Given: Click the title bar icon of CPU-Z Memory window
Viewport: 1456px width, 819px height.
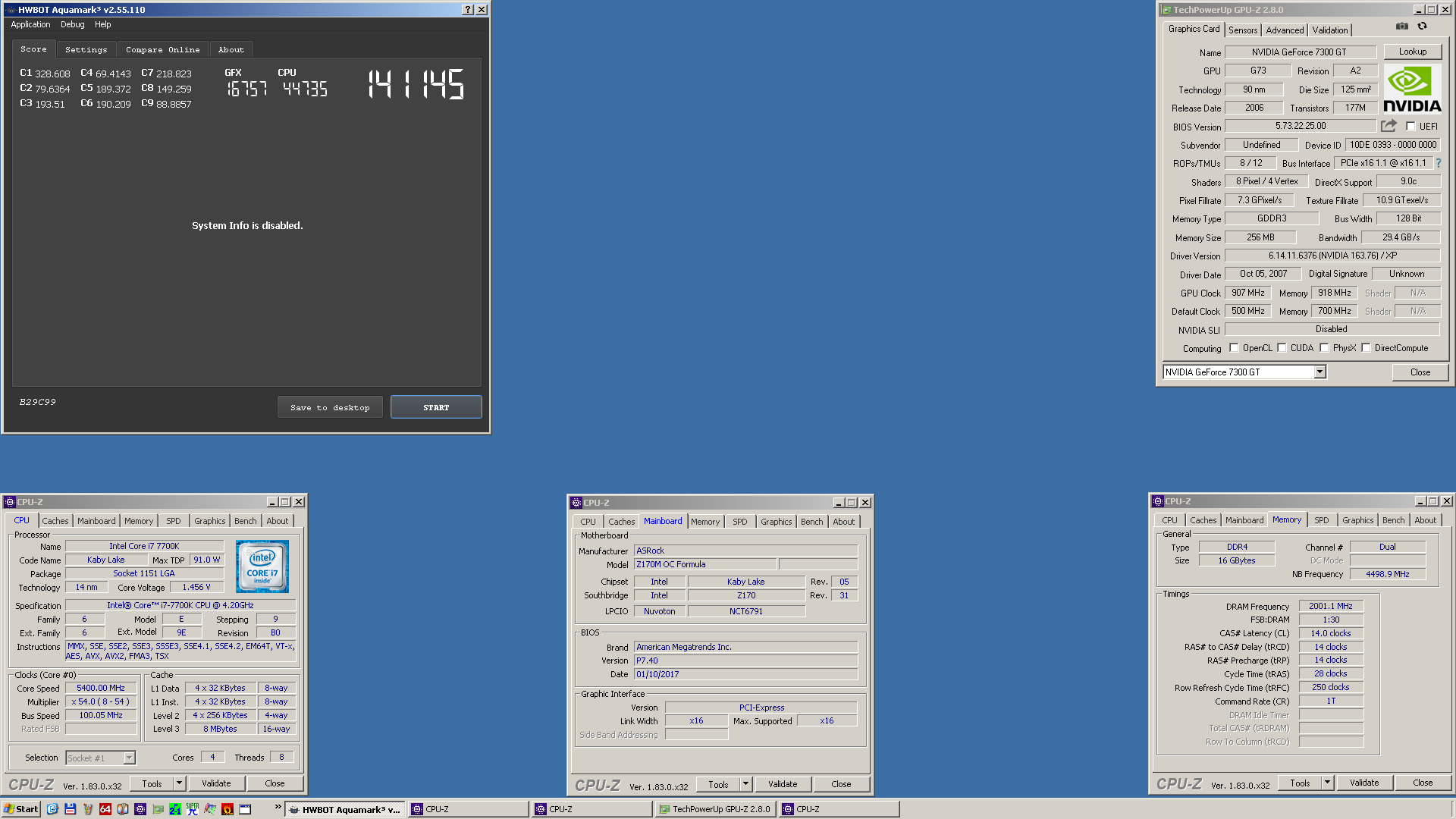Looking at the screenshot, I should tap(1158, 501).
